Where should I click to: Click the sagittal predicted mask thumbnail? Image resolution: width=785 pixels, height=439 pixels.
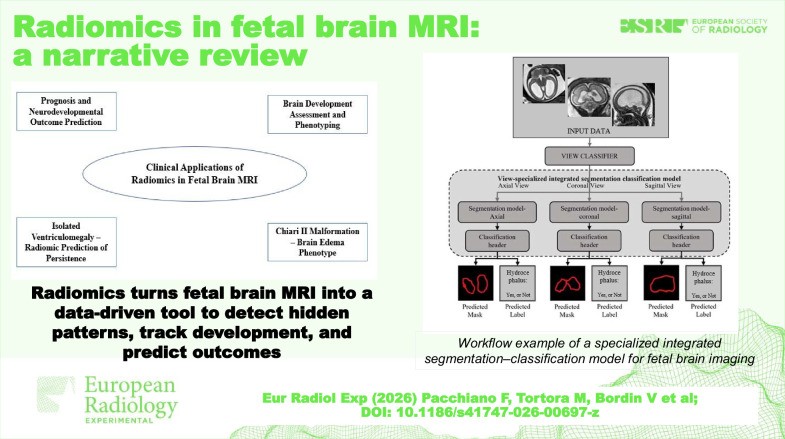point(661,283)
